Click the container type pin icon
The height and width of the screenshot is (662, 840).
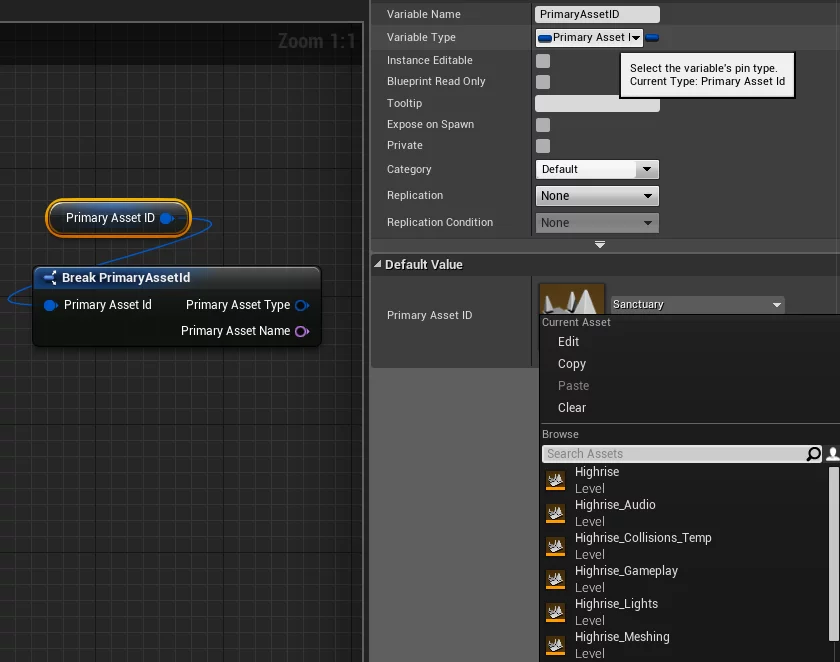[x=652, y=38]
